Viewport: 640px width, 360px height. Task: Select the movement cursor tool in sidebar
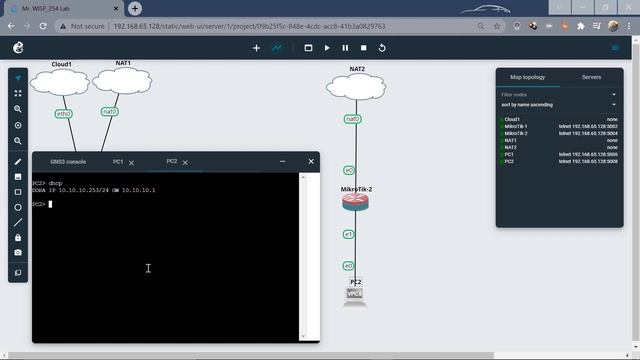[18, 78]
